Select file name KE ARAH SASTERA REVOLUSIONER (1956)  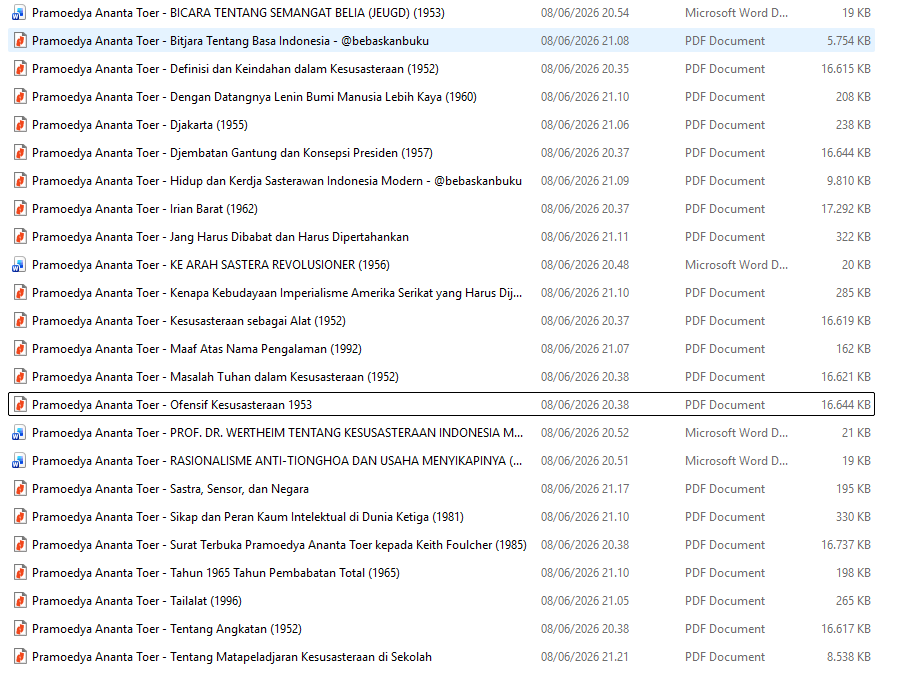click(211, 265)
